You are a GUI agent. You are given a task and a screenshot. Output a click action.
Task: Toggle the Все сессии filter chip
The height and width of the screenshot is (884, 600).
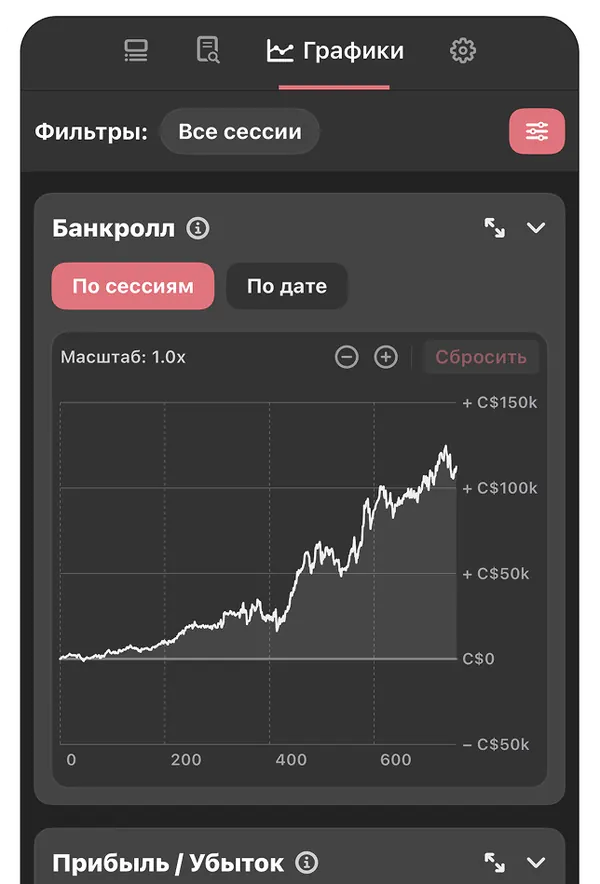tap(240, 131)
